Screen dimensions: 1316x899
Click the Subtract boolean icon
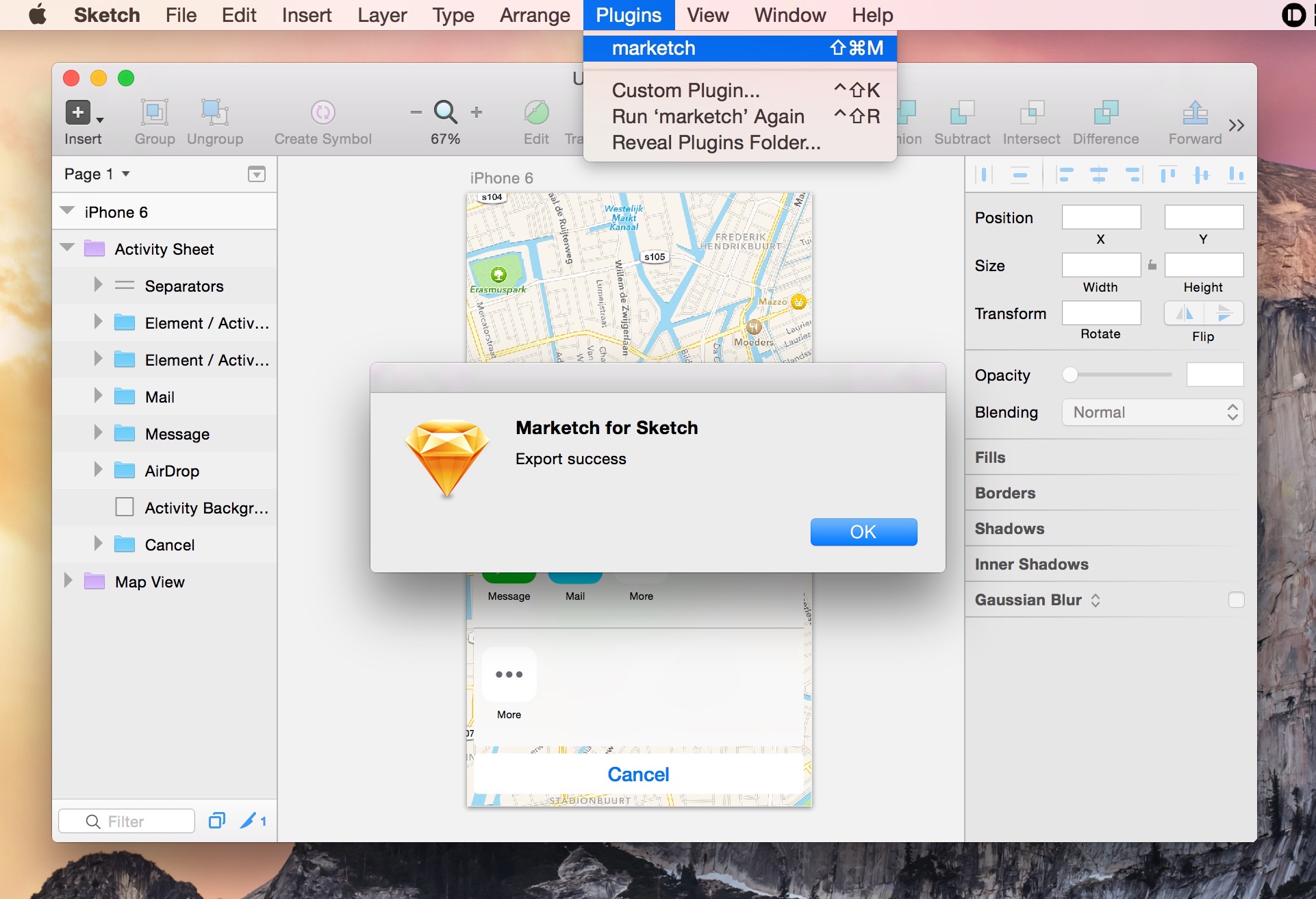click(x=961, y=112)
